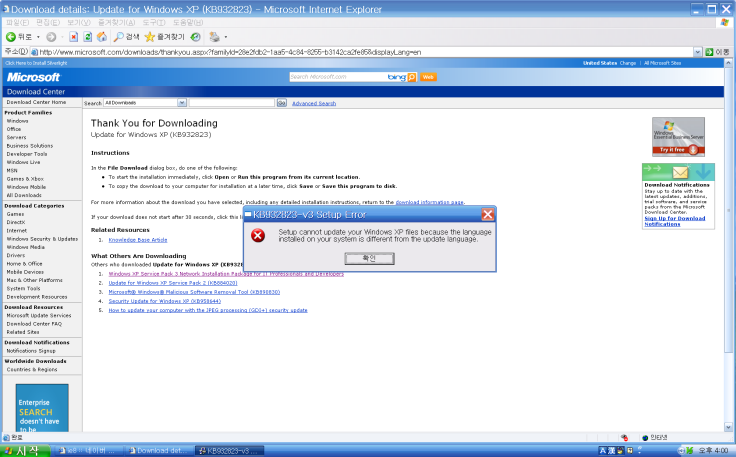Select Windows under Product Families
Viewport: 736px width, 457px height.
click(x=17, y=121)
